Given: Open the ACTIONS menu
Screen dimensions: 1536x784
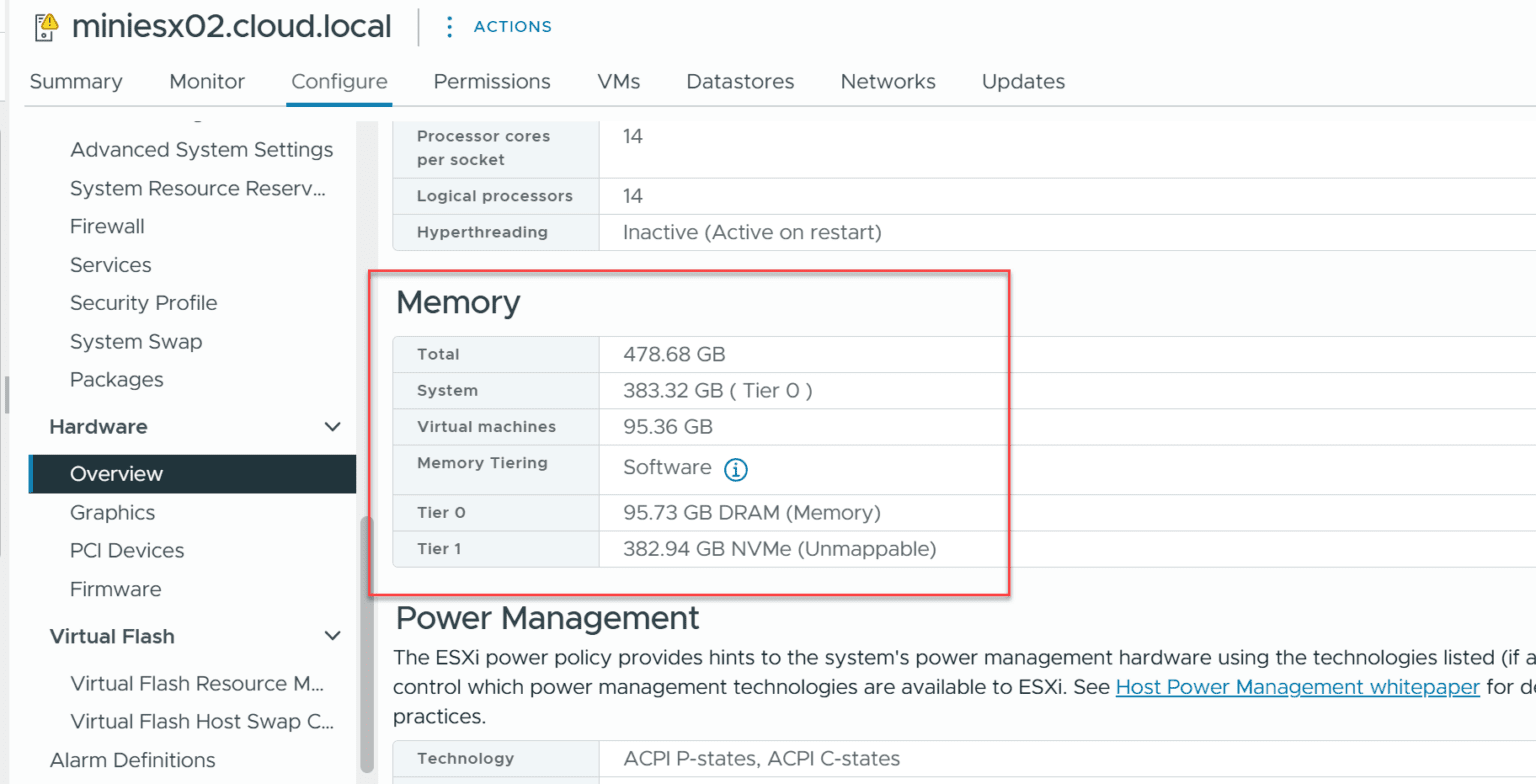Looking at the screenshot, I should coord(512,26).
